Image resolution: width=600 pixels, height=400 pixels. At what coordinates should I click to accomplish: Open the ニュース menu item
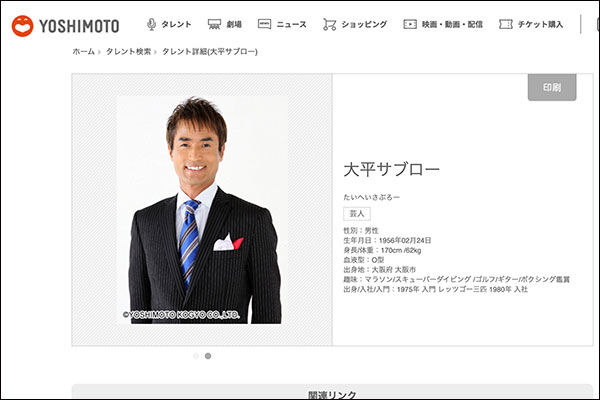(x=291, y=24)
